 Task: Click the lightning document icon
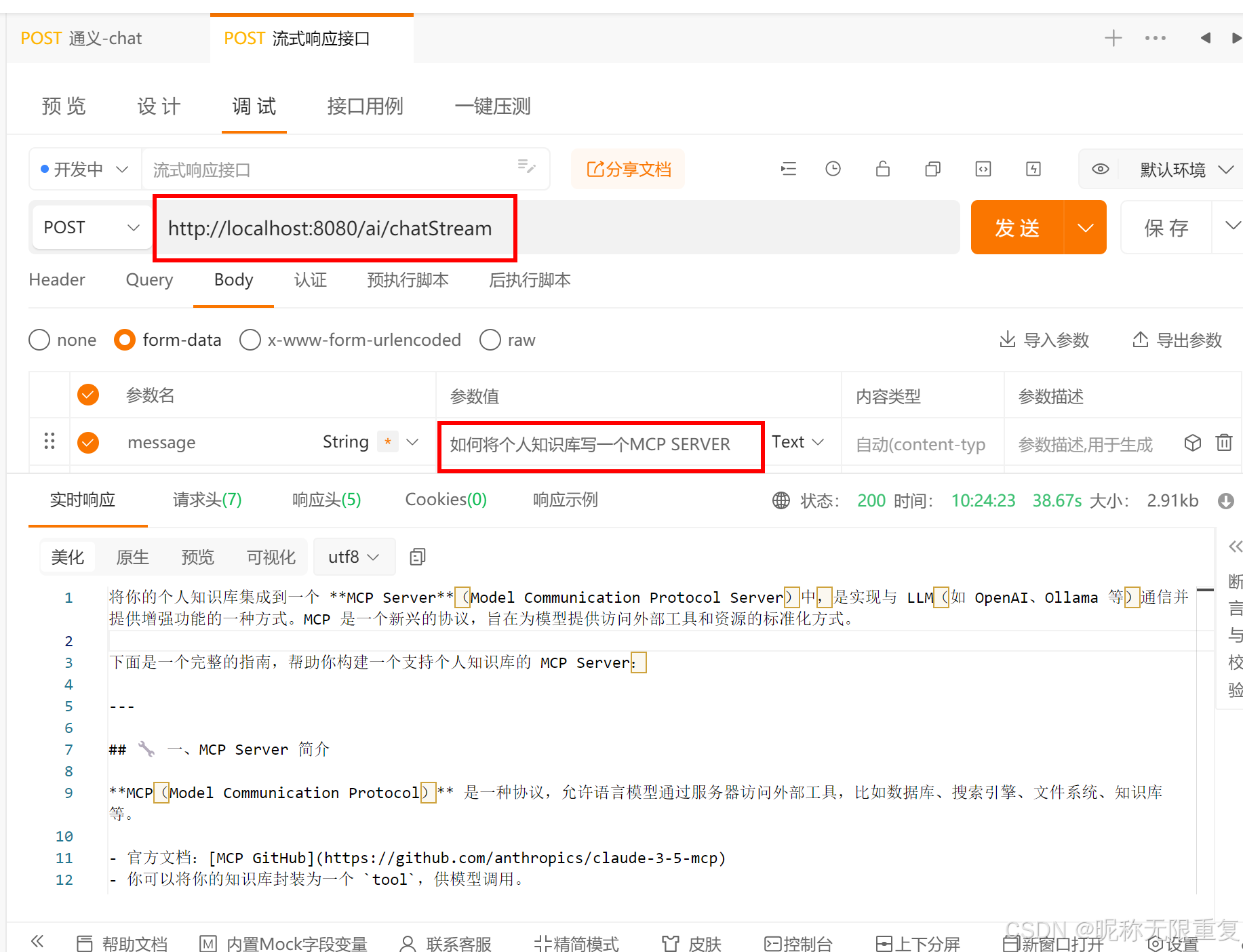pyautogui.click(x=1033, y=169)
